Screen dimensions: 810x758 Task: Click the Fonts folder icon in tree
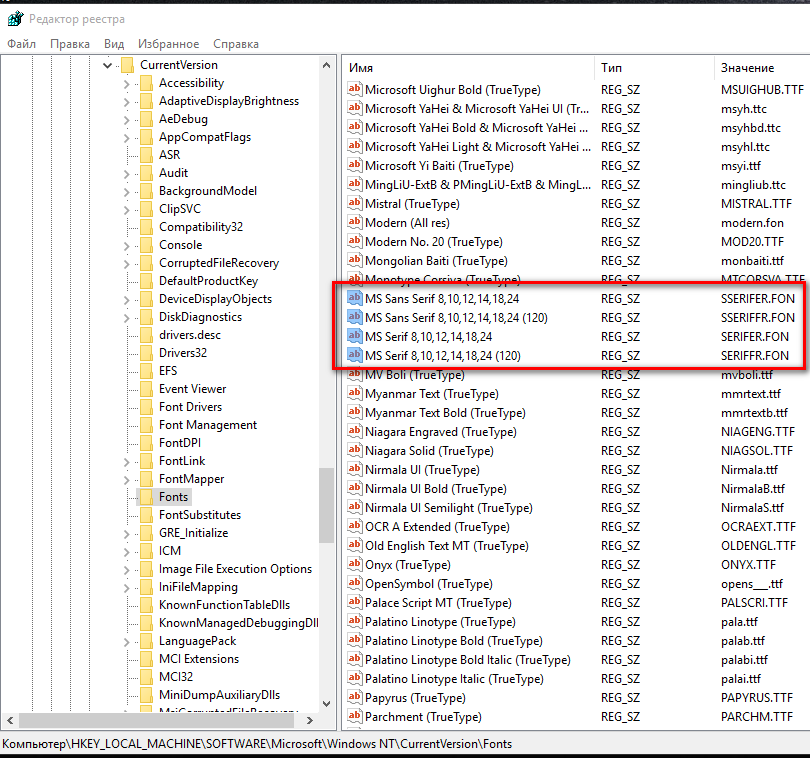pyautogui.click(x=145, y=497)
